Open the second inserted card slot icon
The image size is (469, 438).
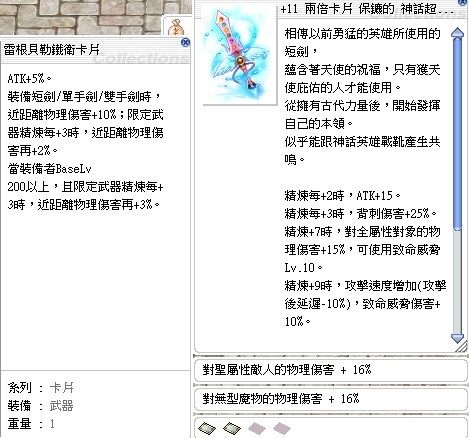[x=232, y=428]
